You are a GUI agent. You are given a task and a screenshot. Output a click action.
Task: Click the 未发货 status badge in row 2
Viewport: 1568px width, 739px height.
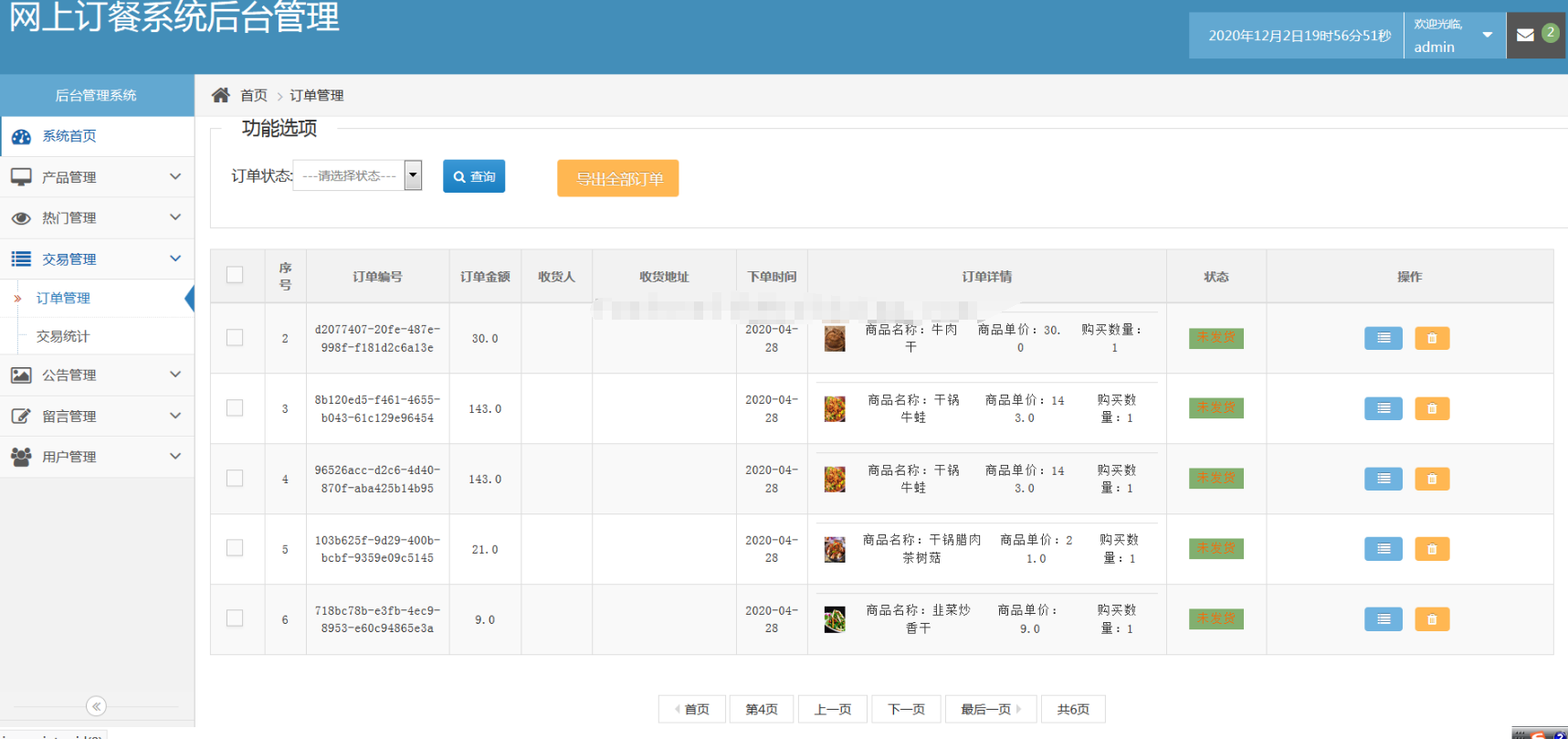(x=1216, y=338)
